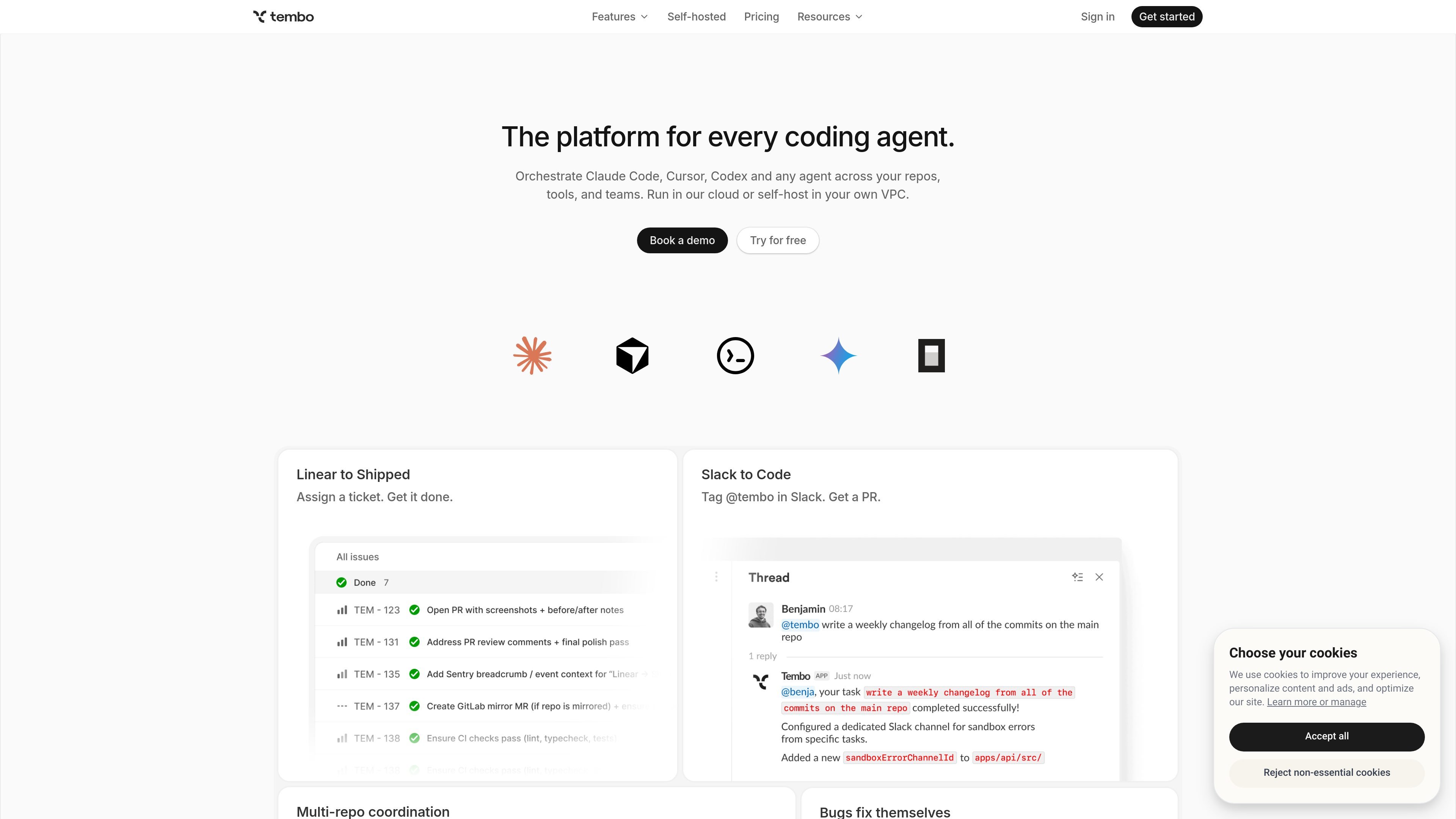
Task: Select "Open PR with screenshots + before/after notes"
Action: [525, 610]
